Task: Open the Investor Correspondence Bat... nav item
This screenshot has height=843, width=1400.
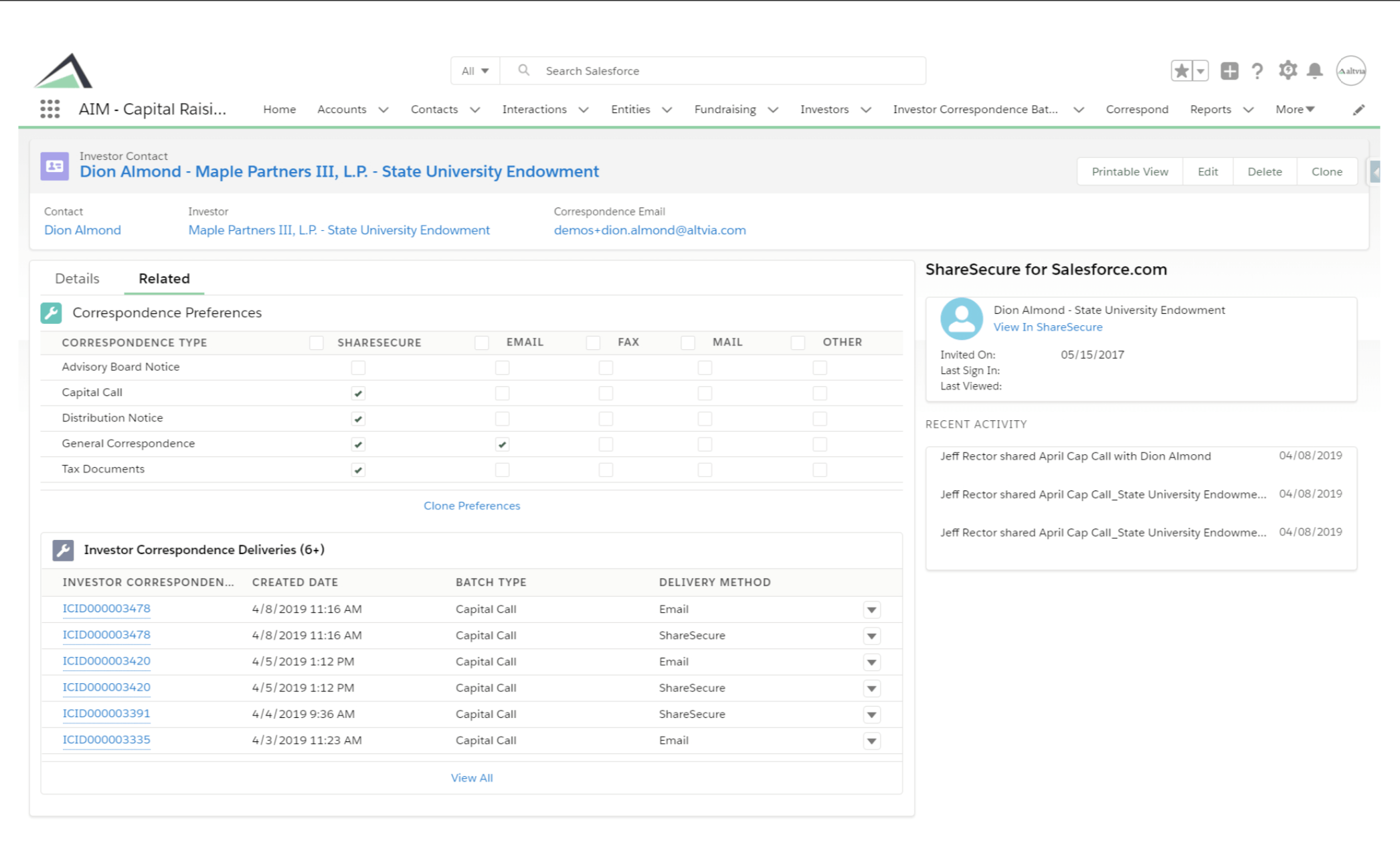Action: pyautogui.click(x=975, y=109)
